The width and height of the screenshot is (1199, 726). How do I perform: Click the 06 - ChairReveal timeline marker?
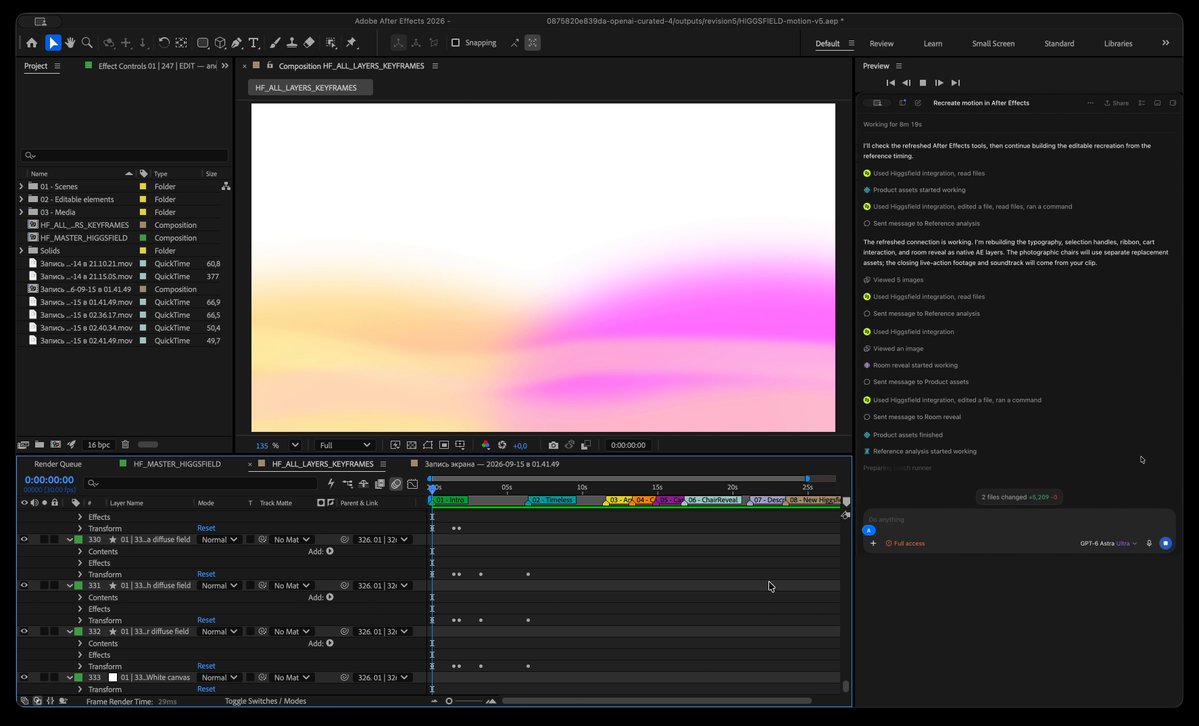click(713, 500)
